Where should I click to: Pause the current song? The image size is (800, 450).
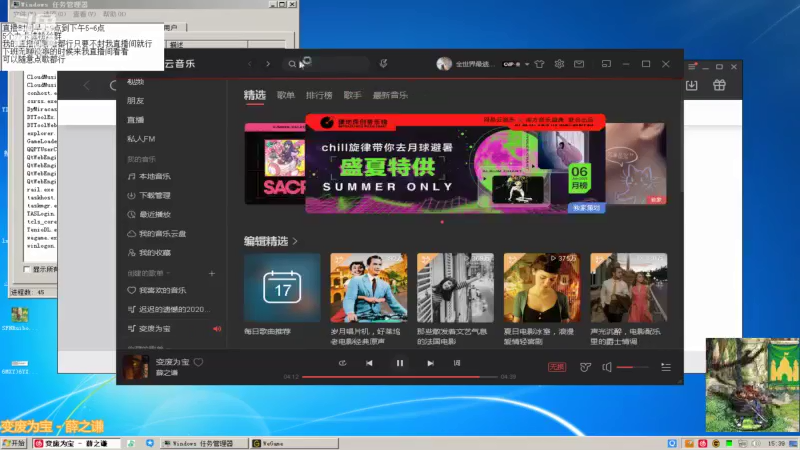[399, 363]
